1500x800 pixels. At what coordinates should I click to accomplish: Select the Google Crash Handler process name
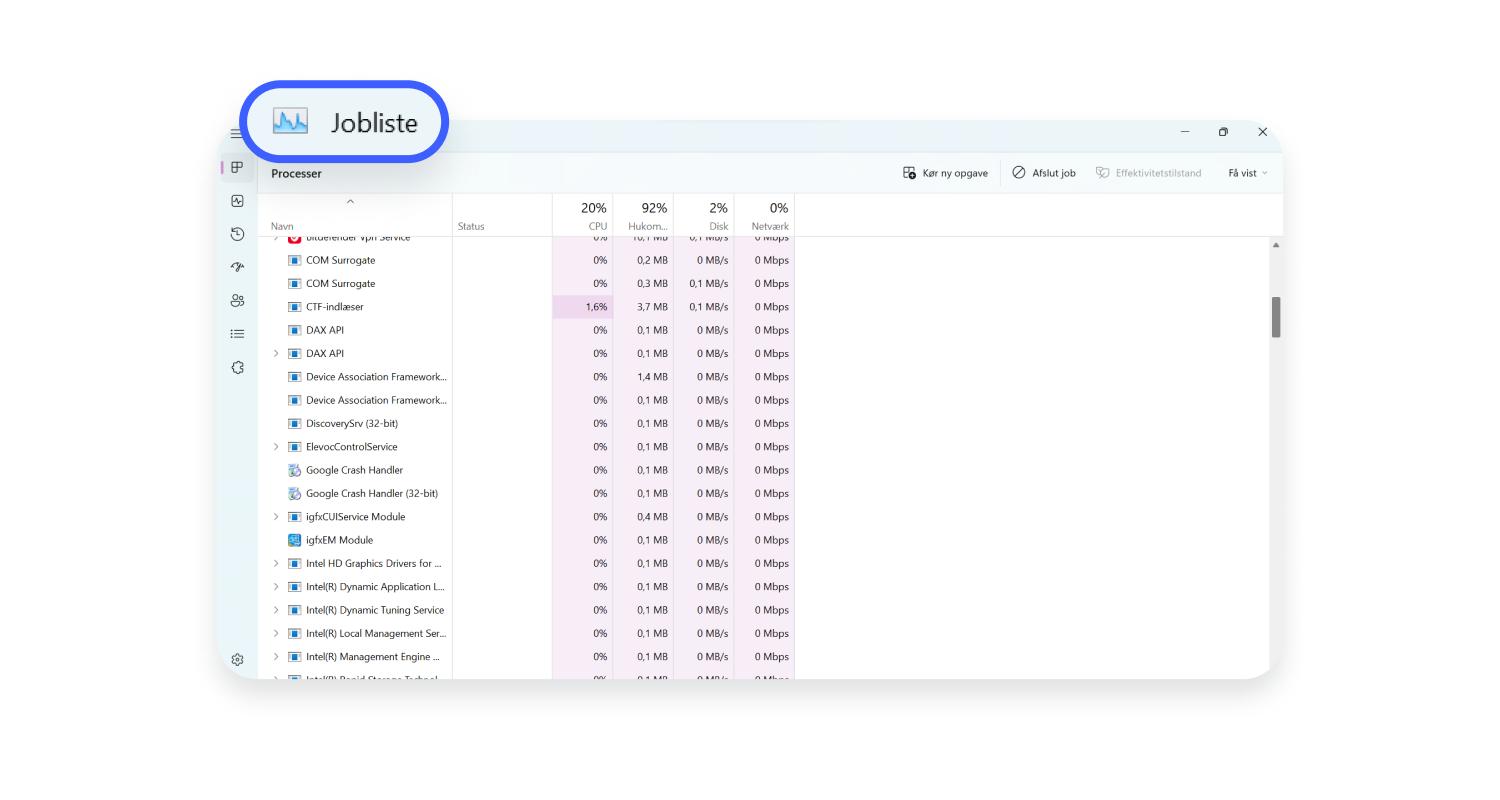354,470
